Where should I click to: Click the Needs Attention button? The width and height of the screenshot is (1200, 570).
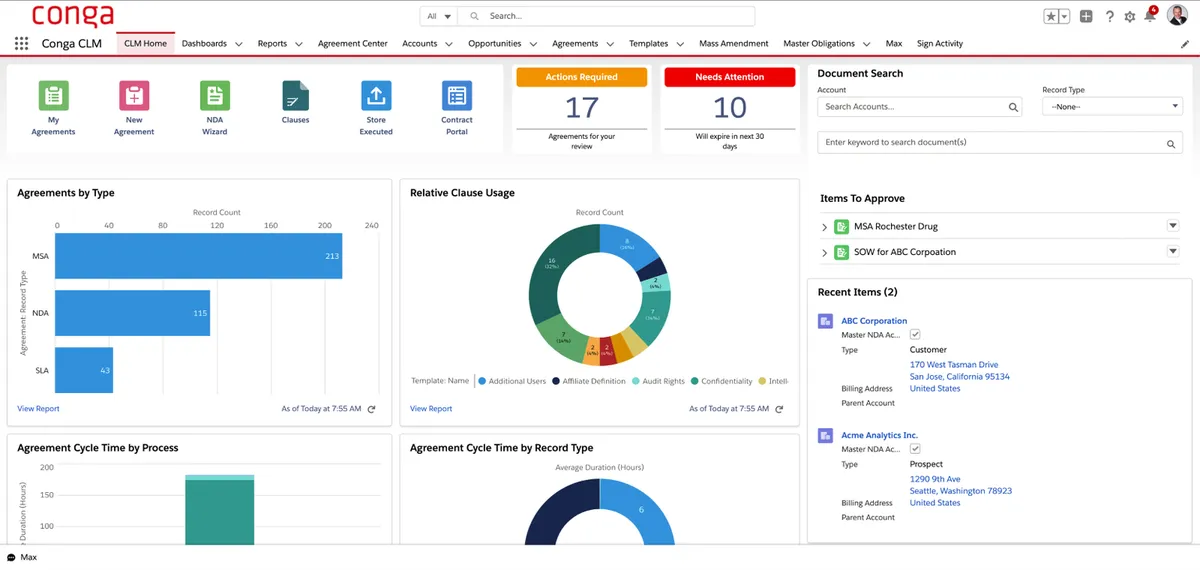click(730, 77)
